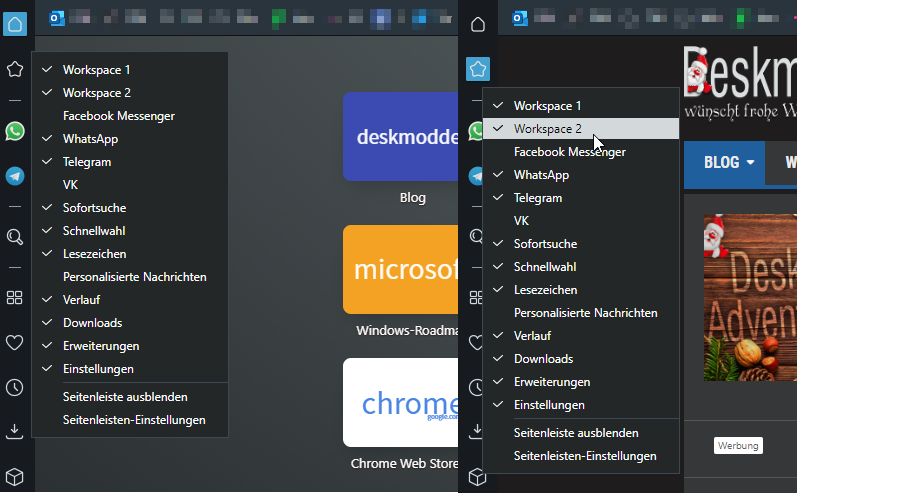The height and width of the screenshot is (496, 903).
Task: Toggle Einstellungen in right sidebar menu
Action: point(581,405)
